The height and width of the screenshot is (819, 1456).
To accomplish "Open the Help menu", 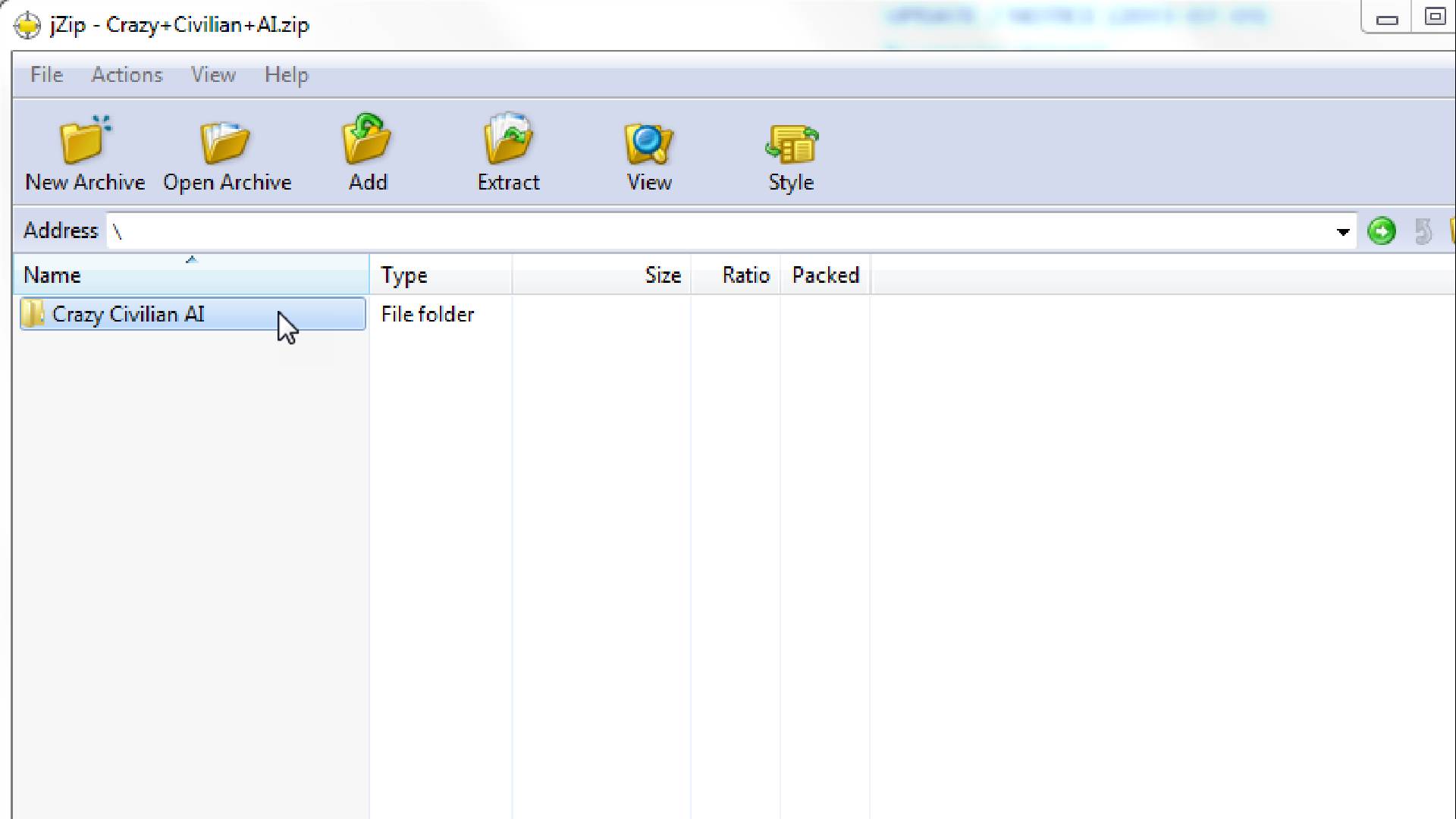I will click(286, 75).
